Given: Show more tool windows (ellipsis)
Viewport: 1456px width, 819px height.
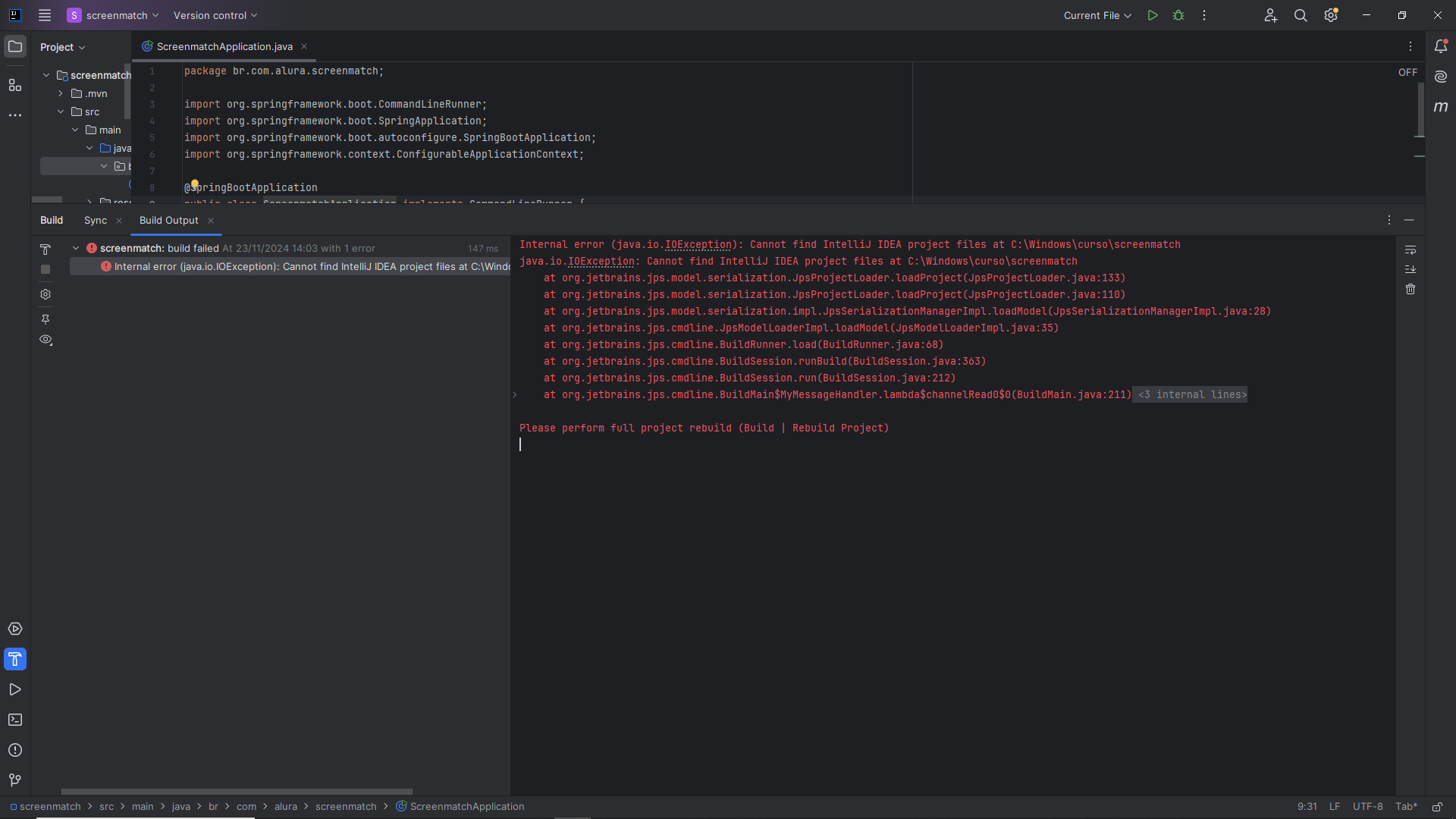Looking at the screenshot, I should point(15,115).
